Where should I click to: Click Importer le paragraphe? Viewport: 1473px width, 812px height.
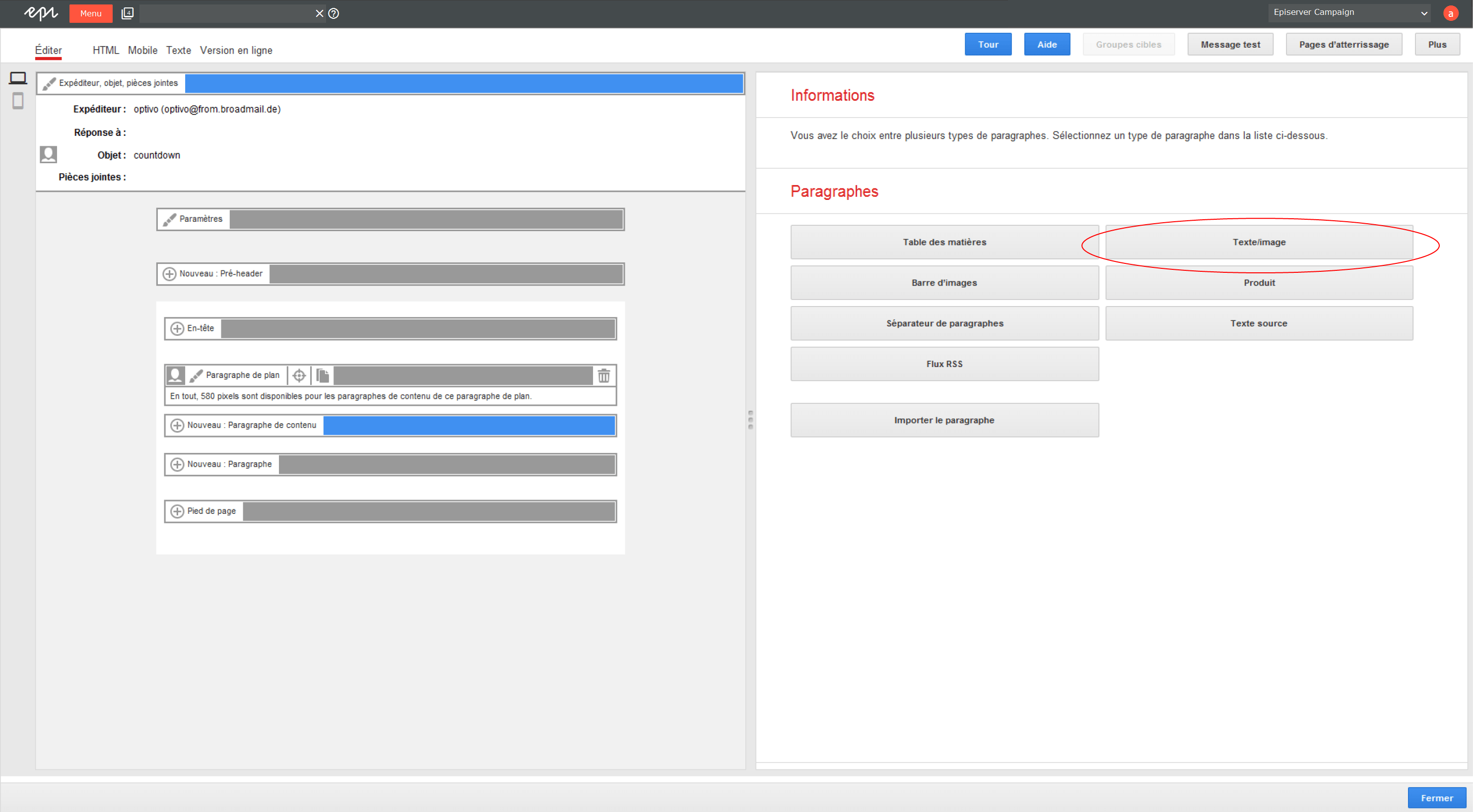click(x=944, y=421)
